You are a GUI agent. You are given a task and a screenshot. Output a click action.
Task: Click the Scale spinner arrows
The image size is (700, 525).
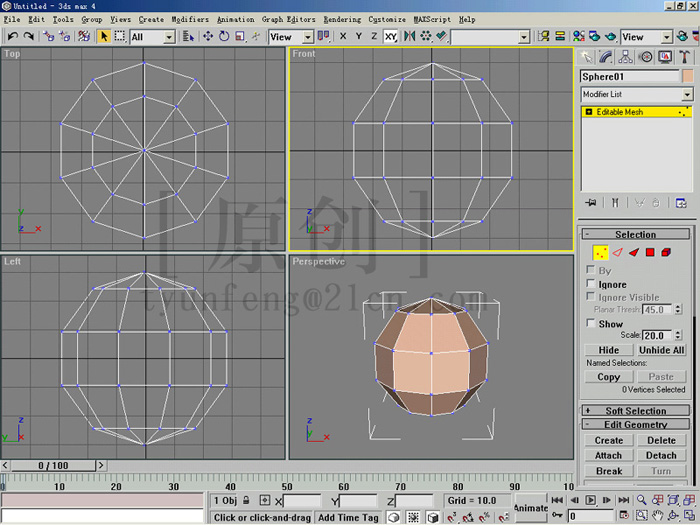678,335
